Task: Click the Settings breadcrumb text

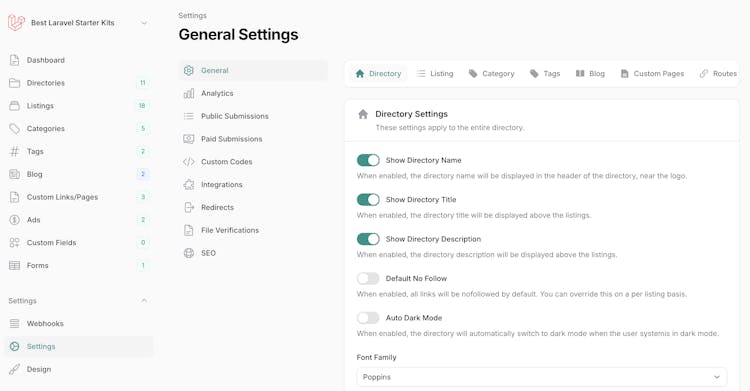Action: (192, 15)
